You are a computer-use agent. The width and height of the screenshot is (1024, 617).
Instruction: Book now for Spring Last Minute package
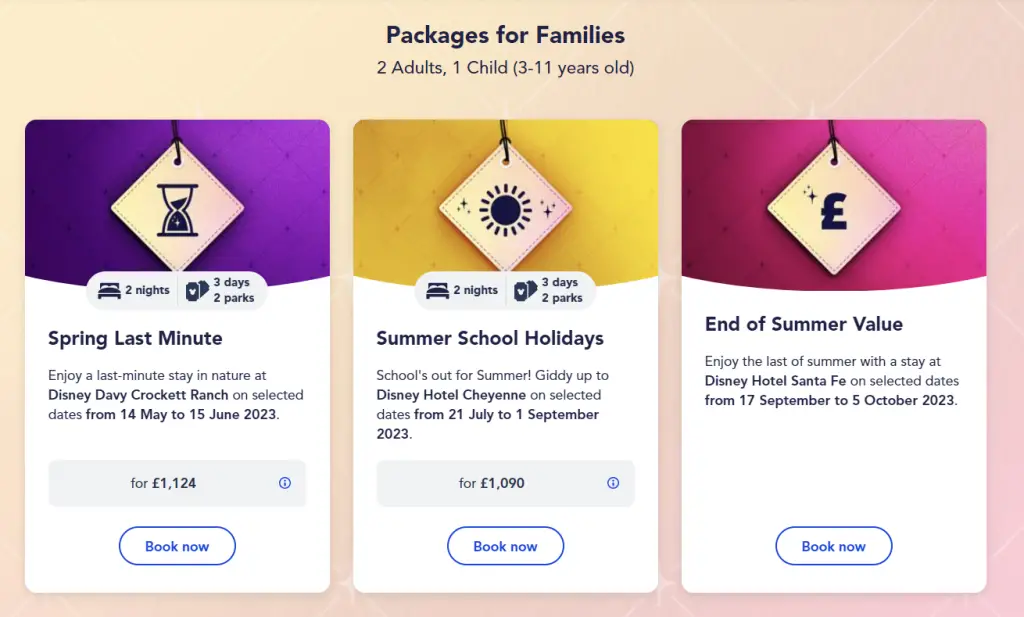177,546
